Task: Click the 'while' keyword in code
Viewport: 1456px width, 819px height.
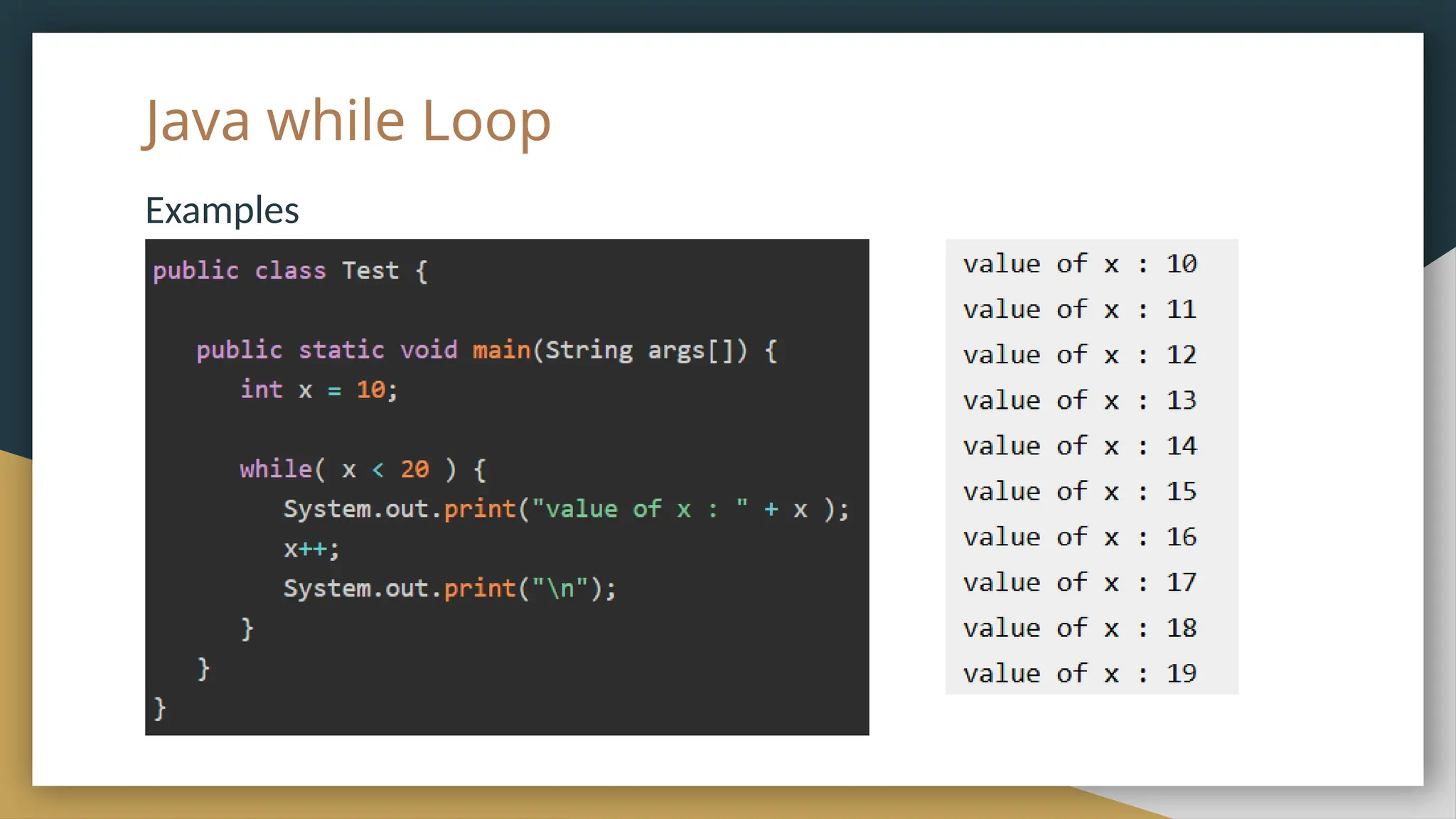Action: click(276, 469)
